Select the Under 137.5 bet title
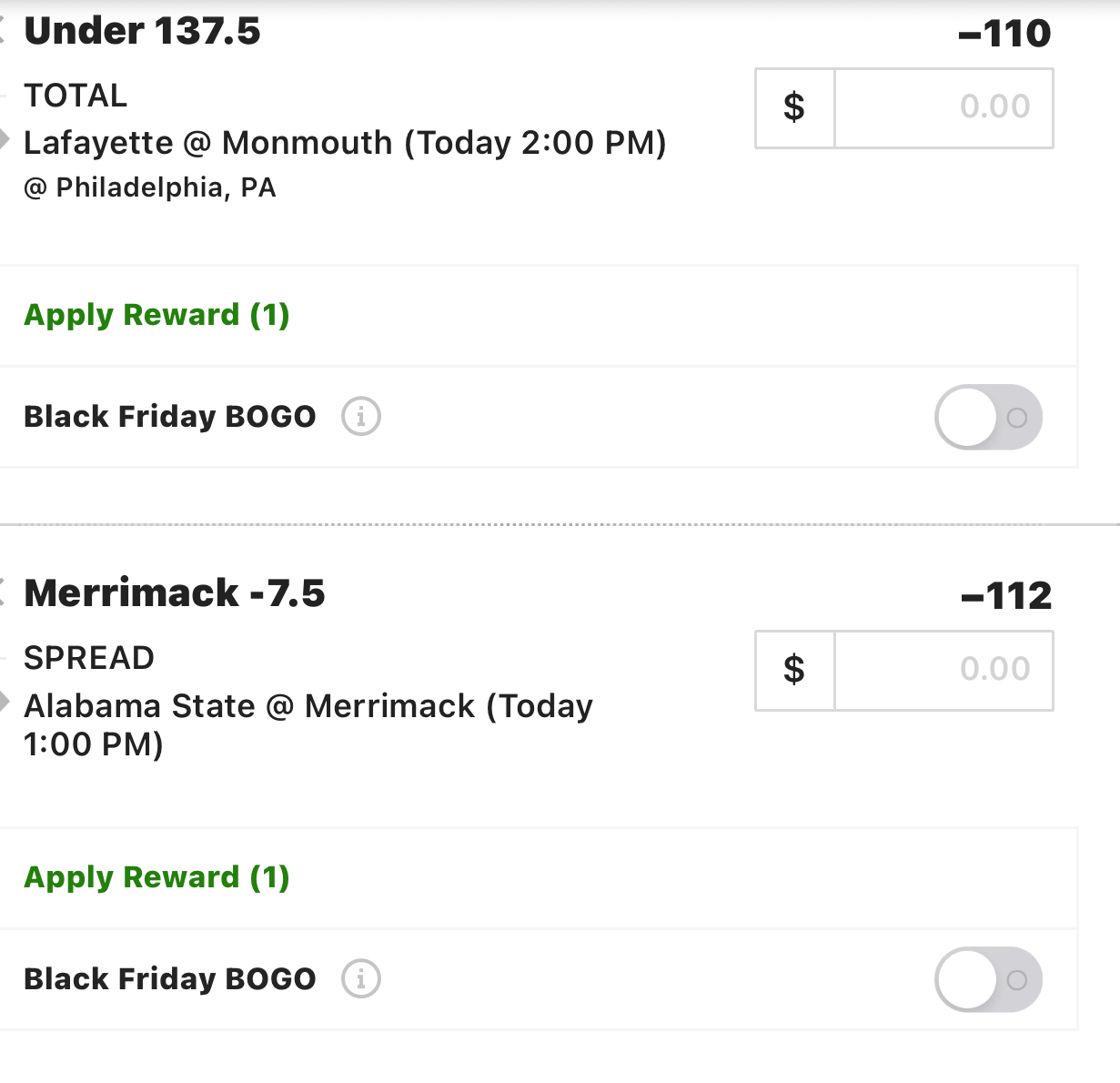The width and height of the screenshot is (1120, 1083). click(142, 31)
